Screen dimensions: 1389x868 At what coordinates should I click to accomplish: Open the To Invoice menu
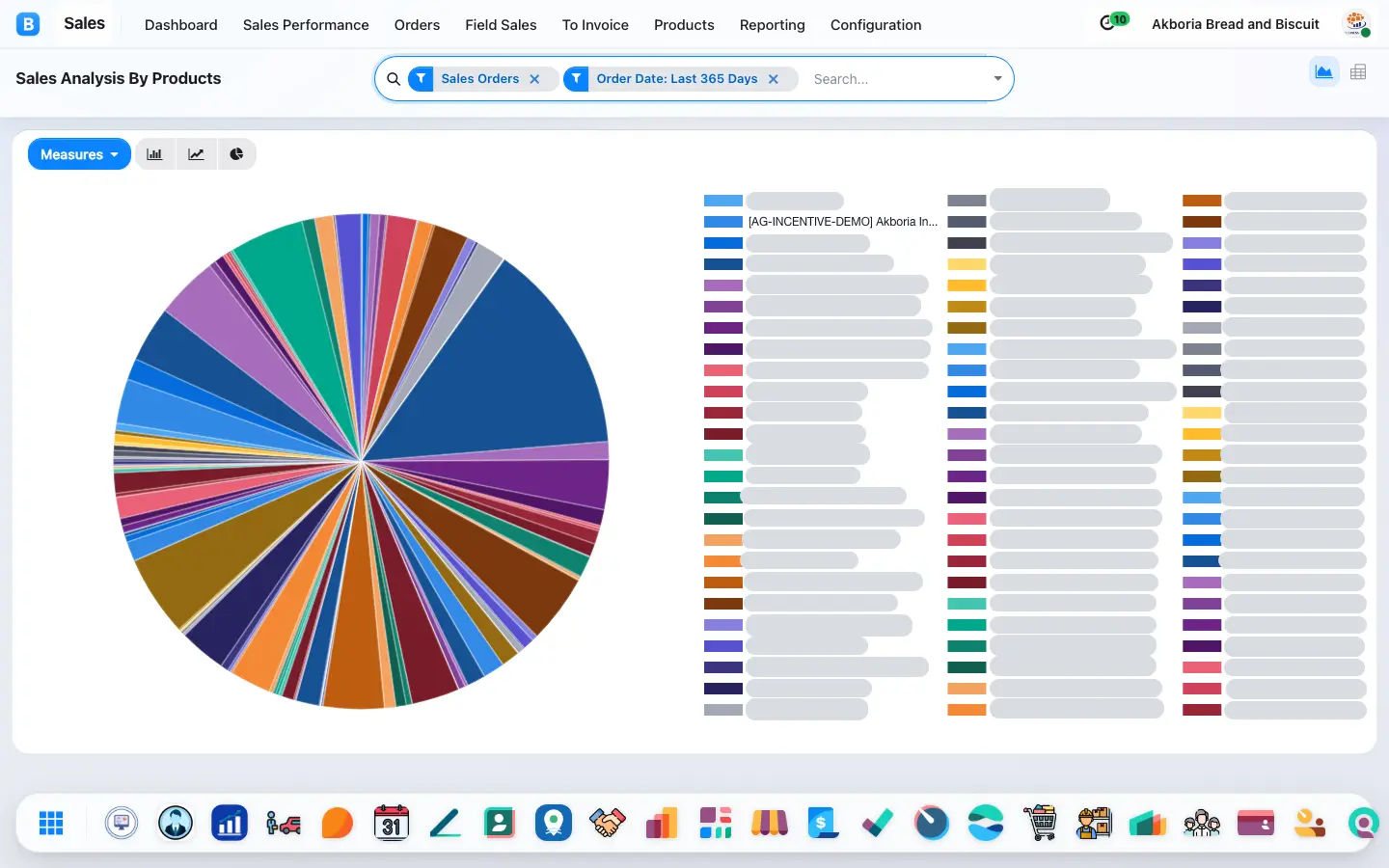pyautogui.click(x=595, y=25)
